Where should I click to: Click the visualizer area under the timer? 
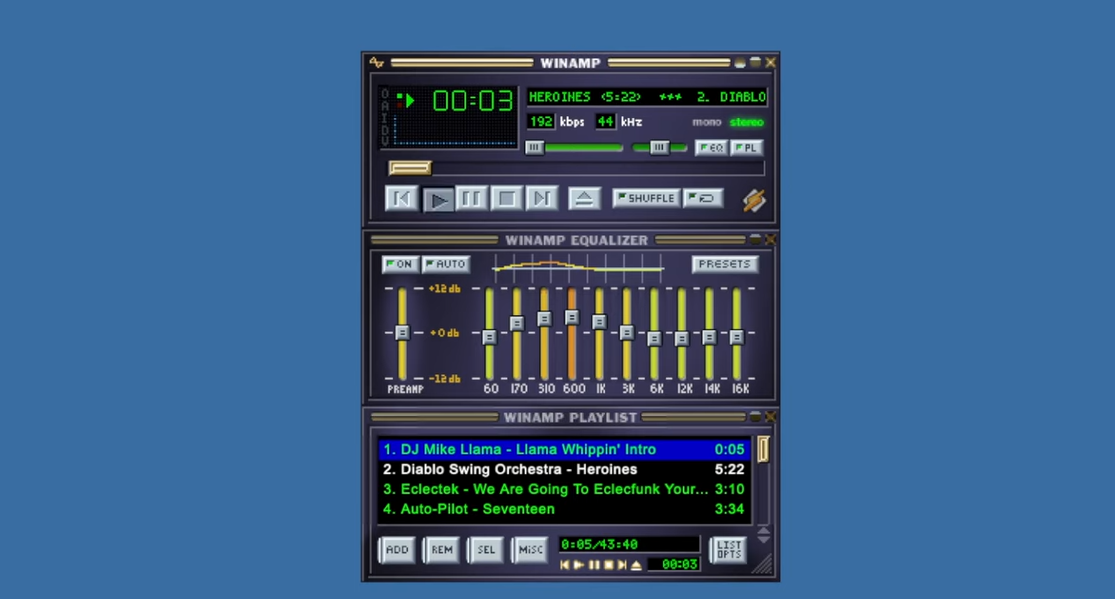[x=455, y=131]
